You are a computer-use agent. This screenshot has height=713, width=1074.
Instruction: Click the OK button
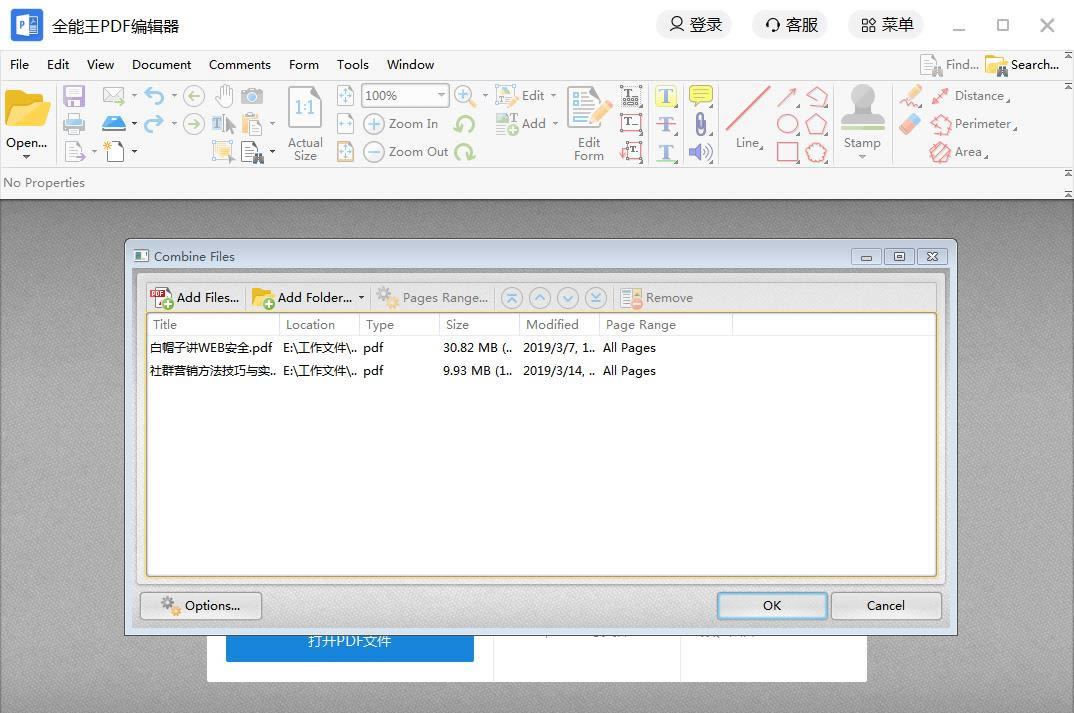772,605
